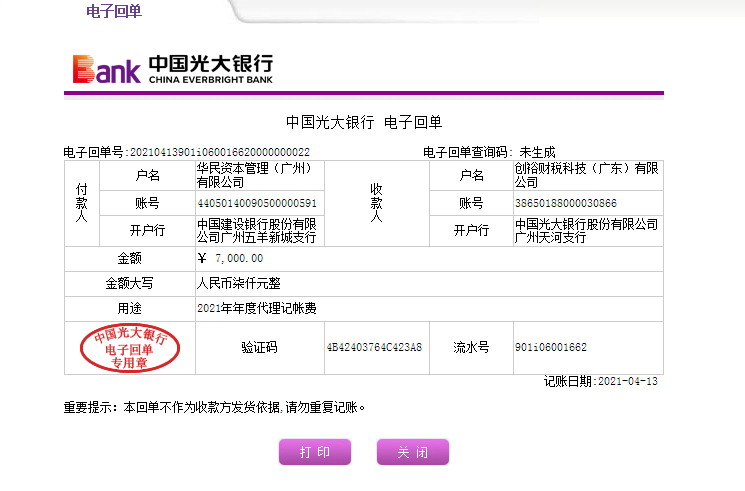The height and width of the screenshot is (491, 745).
Task: Select payer bank 中国建设银行股份有限公司广州五羊新城支行
Action: coord(257,231)
